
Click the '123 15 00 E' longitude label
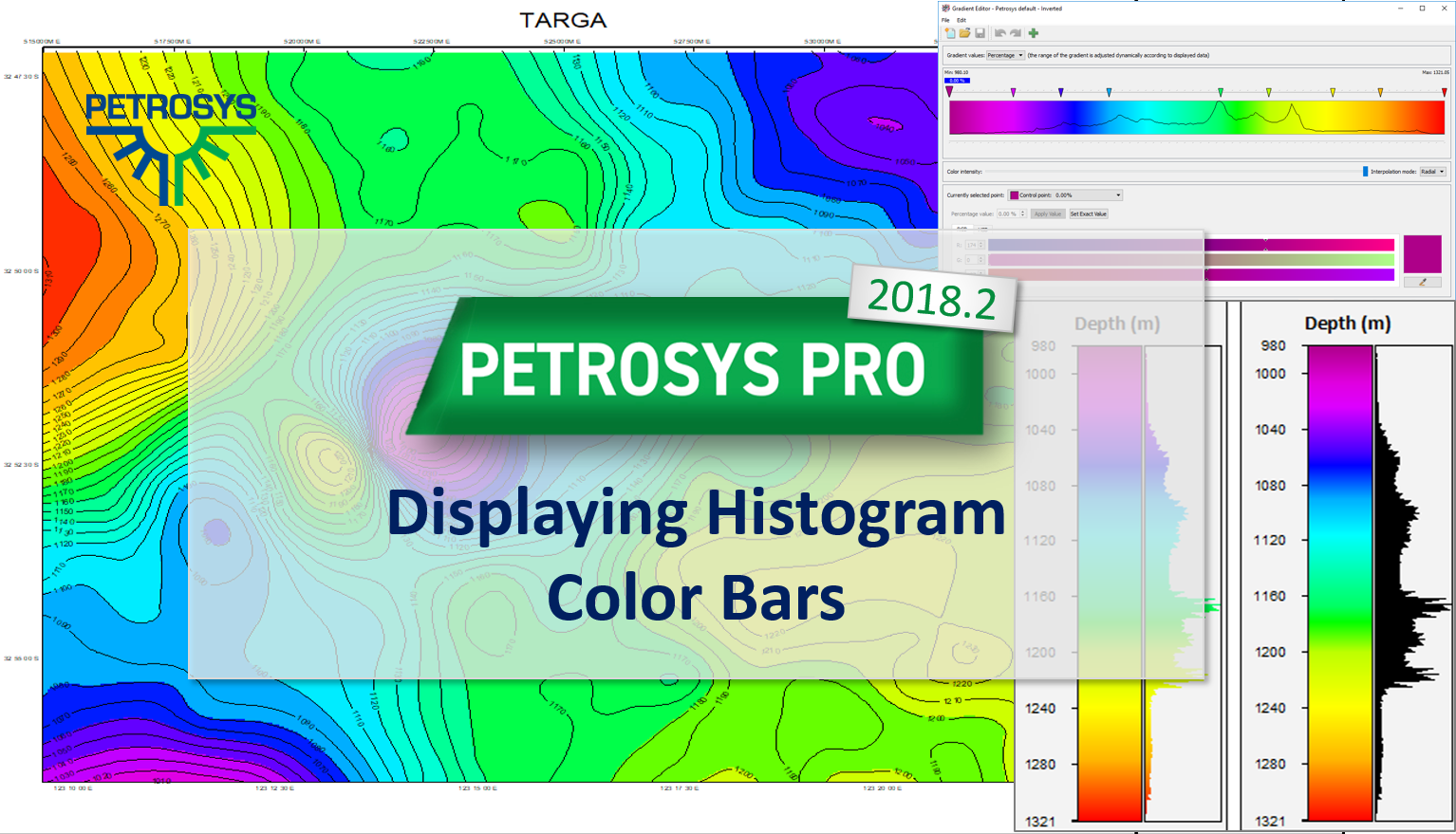click(x=476, y=788)
